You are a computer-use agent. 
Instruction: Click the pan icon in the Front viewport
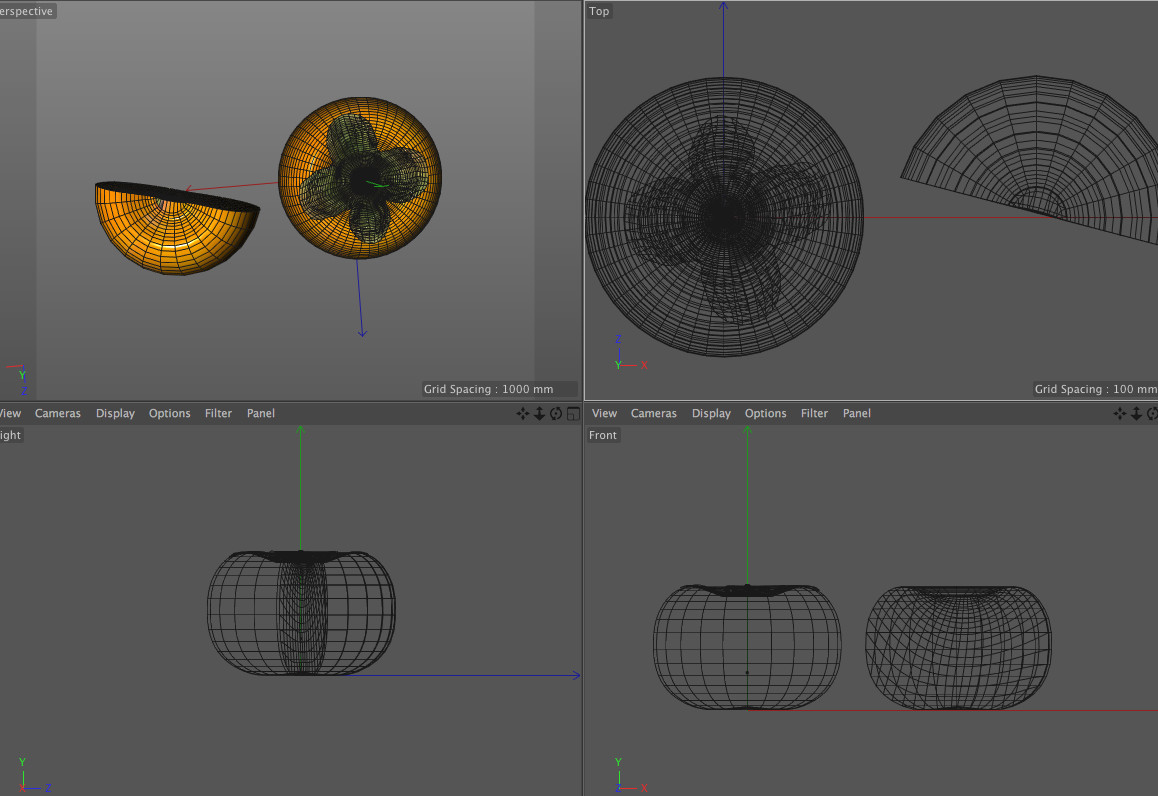click(x=1121, y=414)
